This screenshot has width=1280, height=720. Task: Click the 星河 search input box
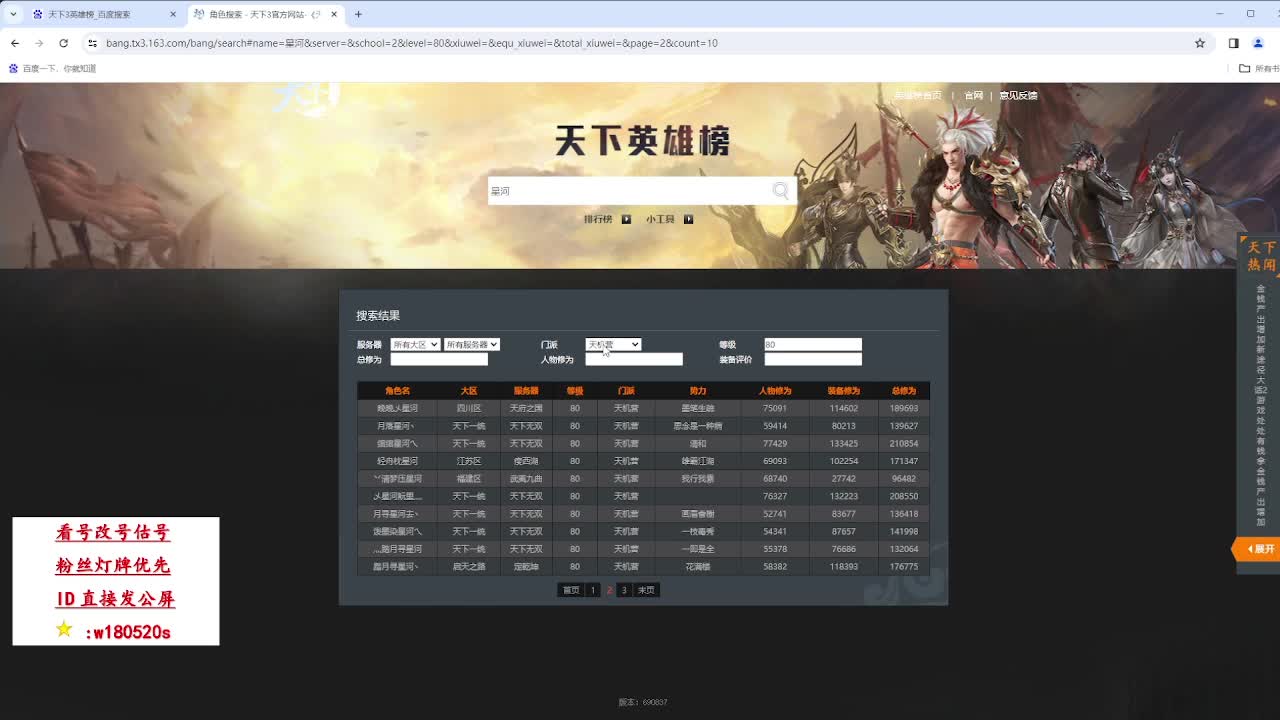(x=628, y=191)
